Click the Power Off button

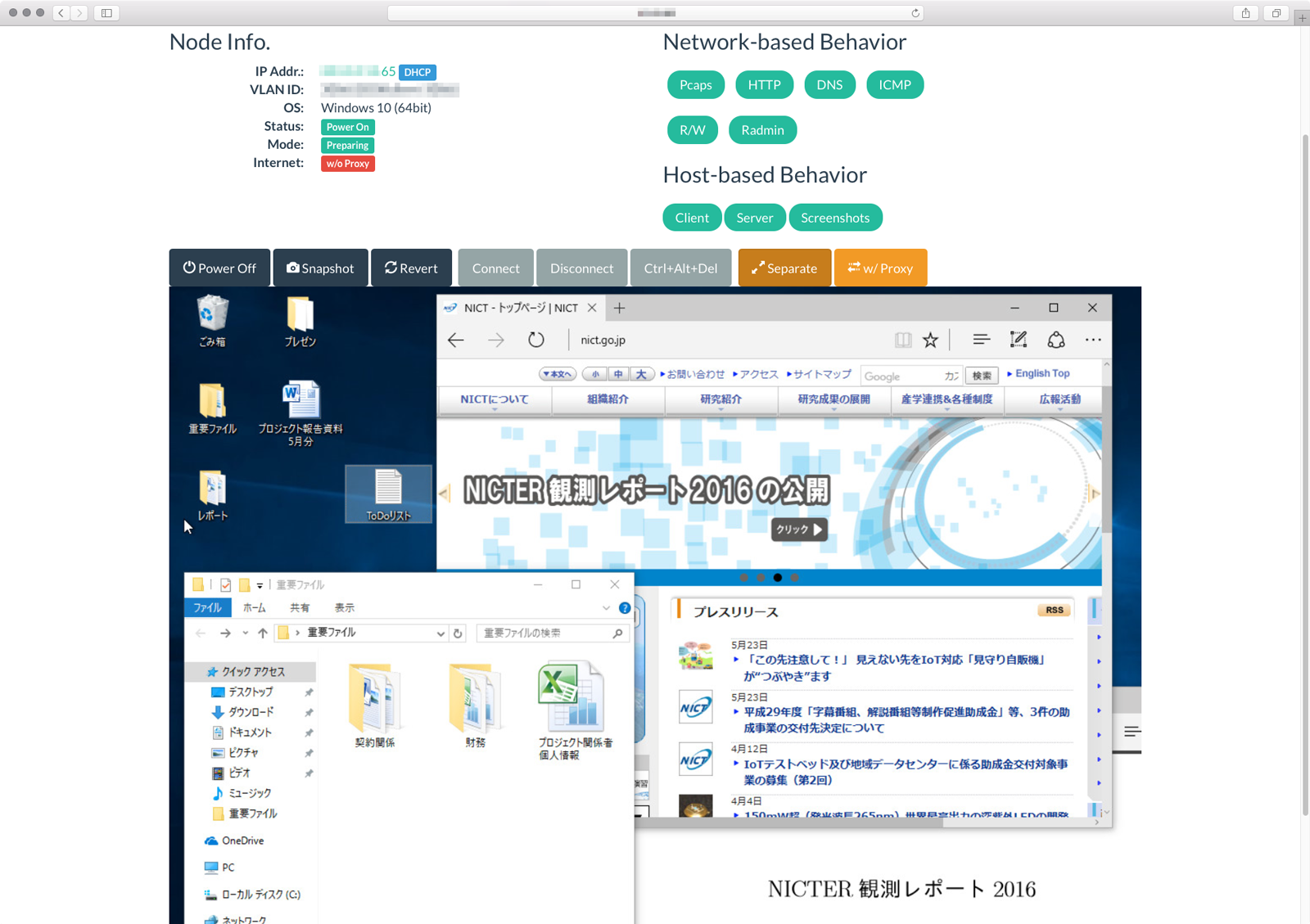219,268
